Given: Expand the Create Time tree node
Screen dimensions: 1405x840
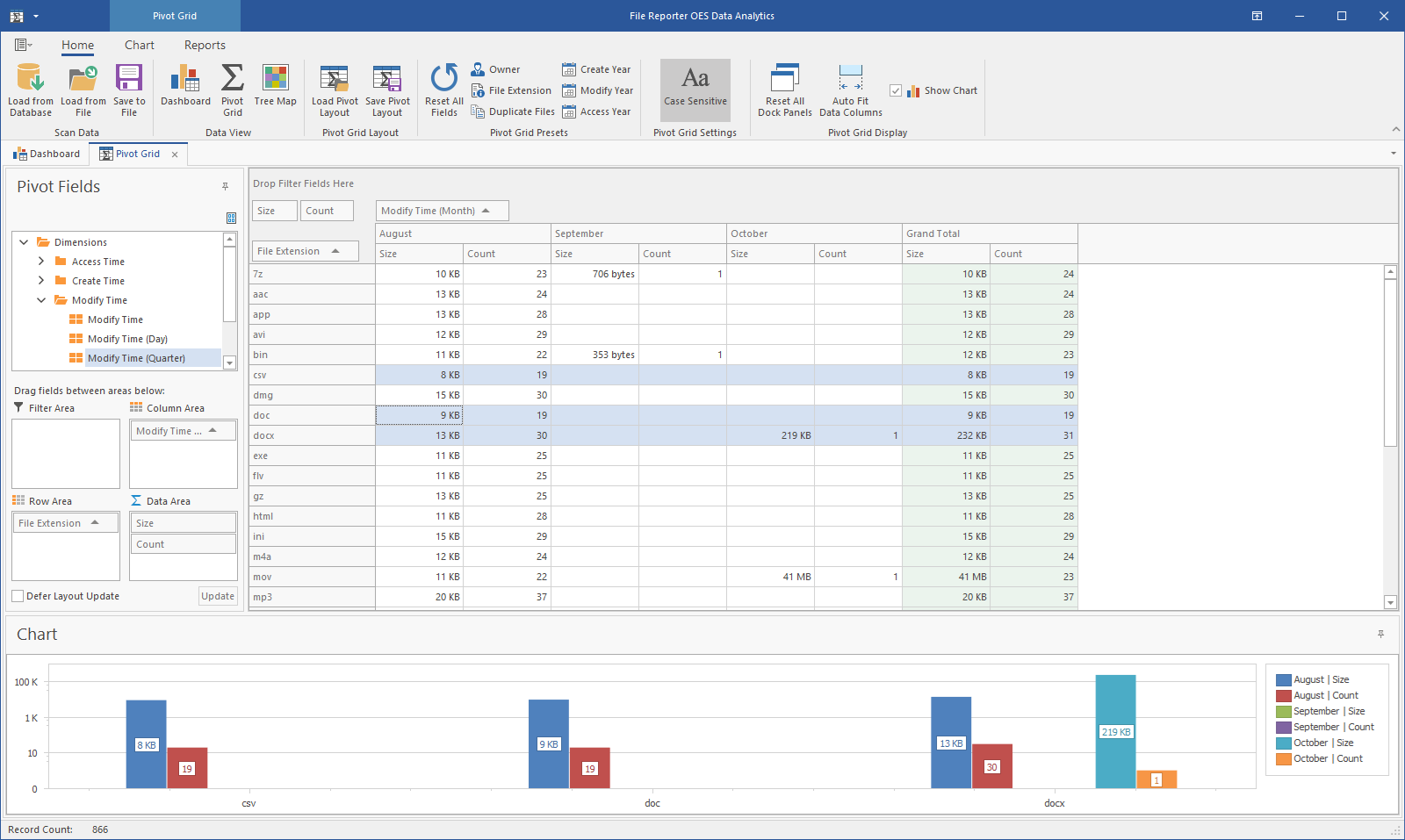Looking at the screenshot, I should [41, 281].
